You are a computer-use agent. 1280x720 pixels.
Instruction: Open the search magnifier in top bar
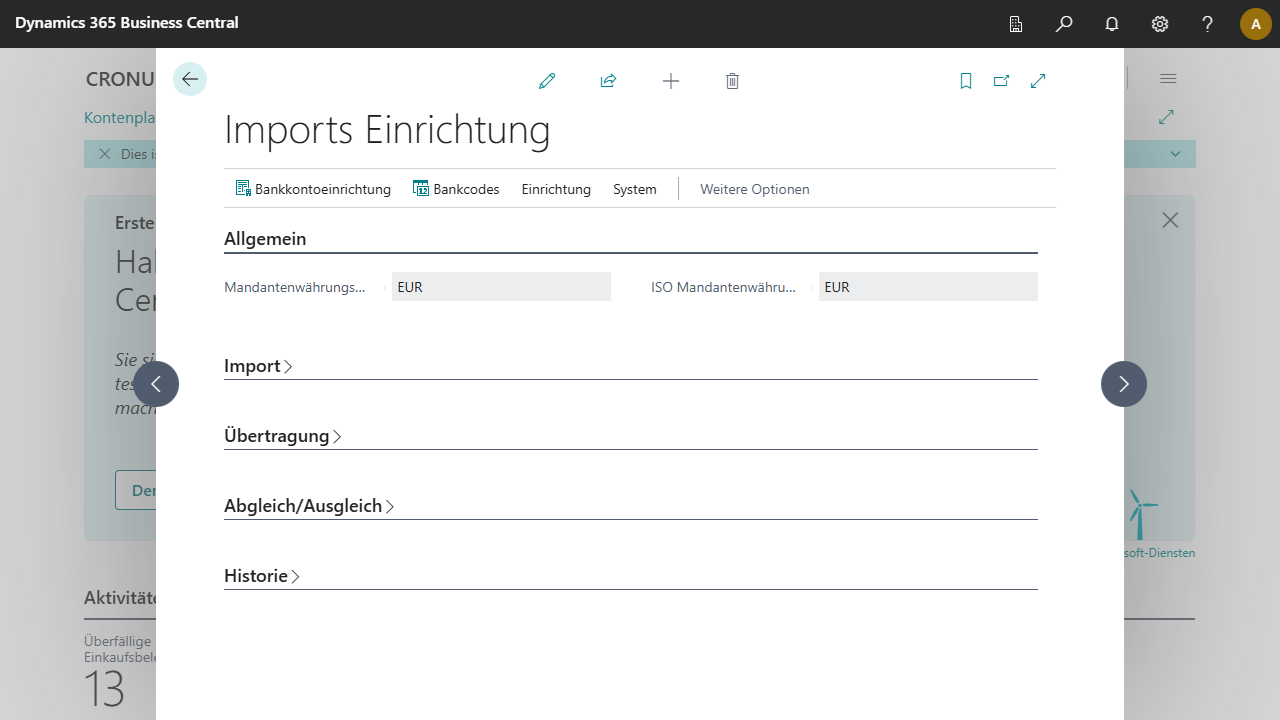(x=1064, y=24)
